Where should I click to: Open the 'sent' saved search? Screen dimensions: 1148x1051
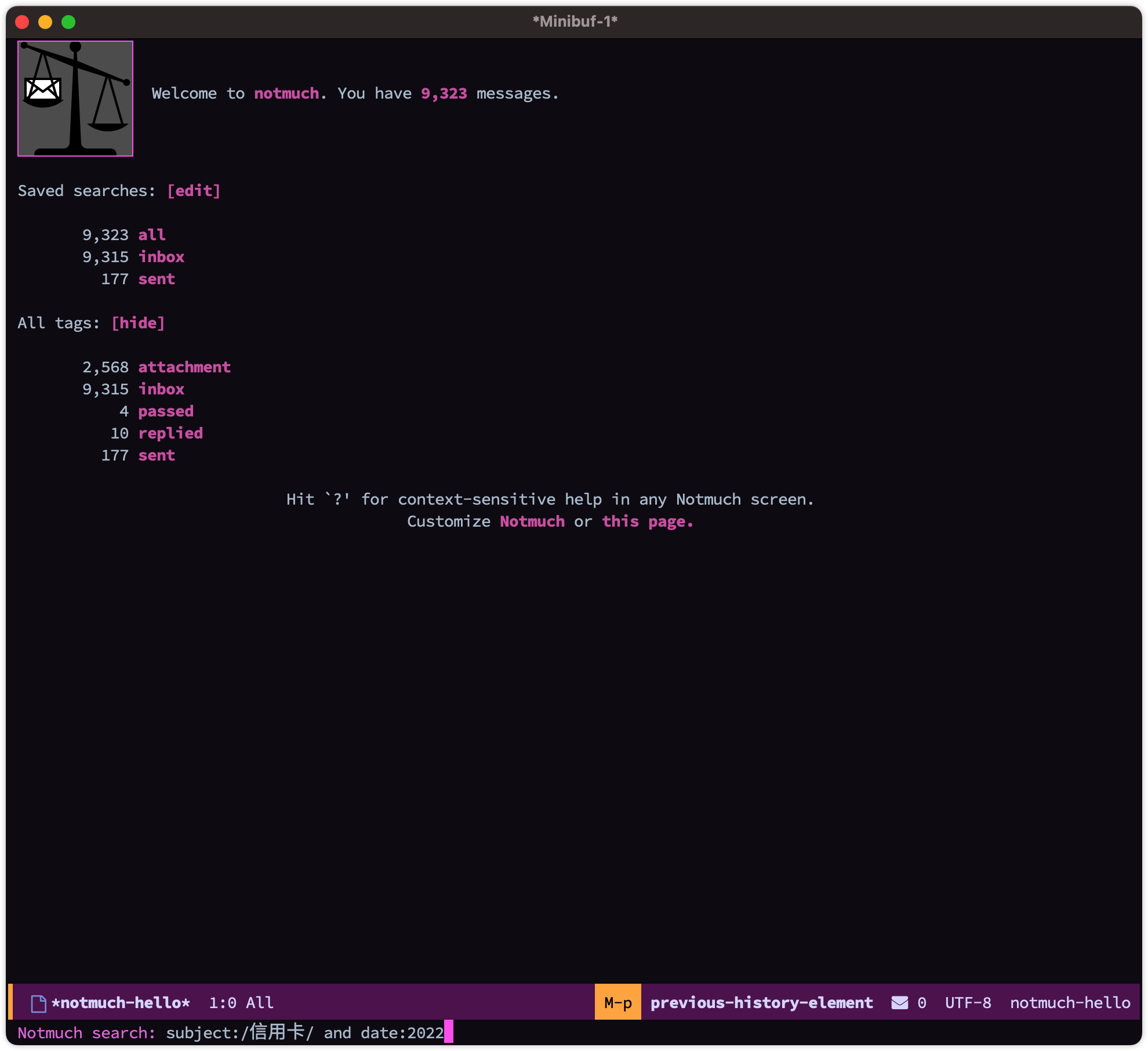click(157, 279)
